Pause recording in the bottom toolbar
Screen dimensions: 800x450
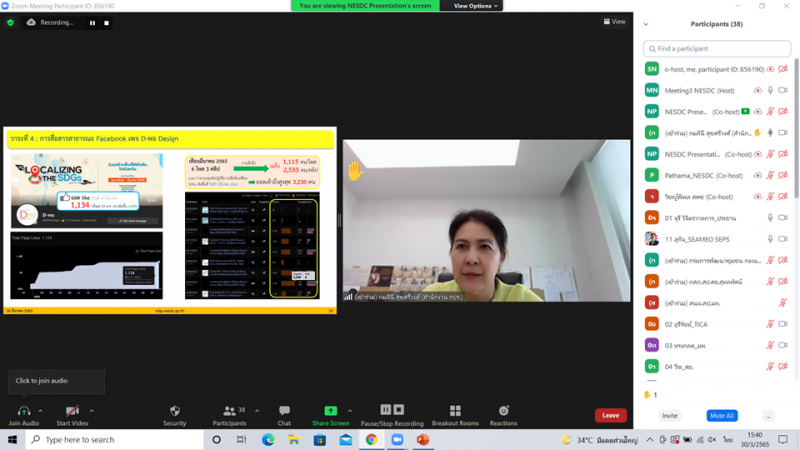386,410
